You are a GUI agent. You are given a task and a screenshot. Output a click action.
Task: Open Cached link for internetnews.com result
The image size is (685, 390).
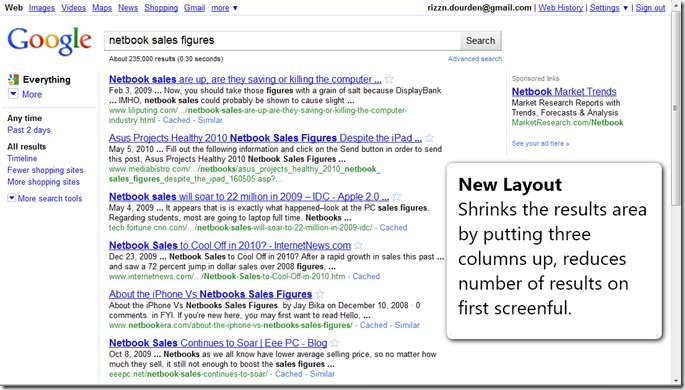pos(366,276)
